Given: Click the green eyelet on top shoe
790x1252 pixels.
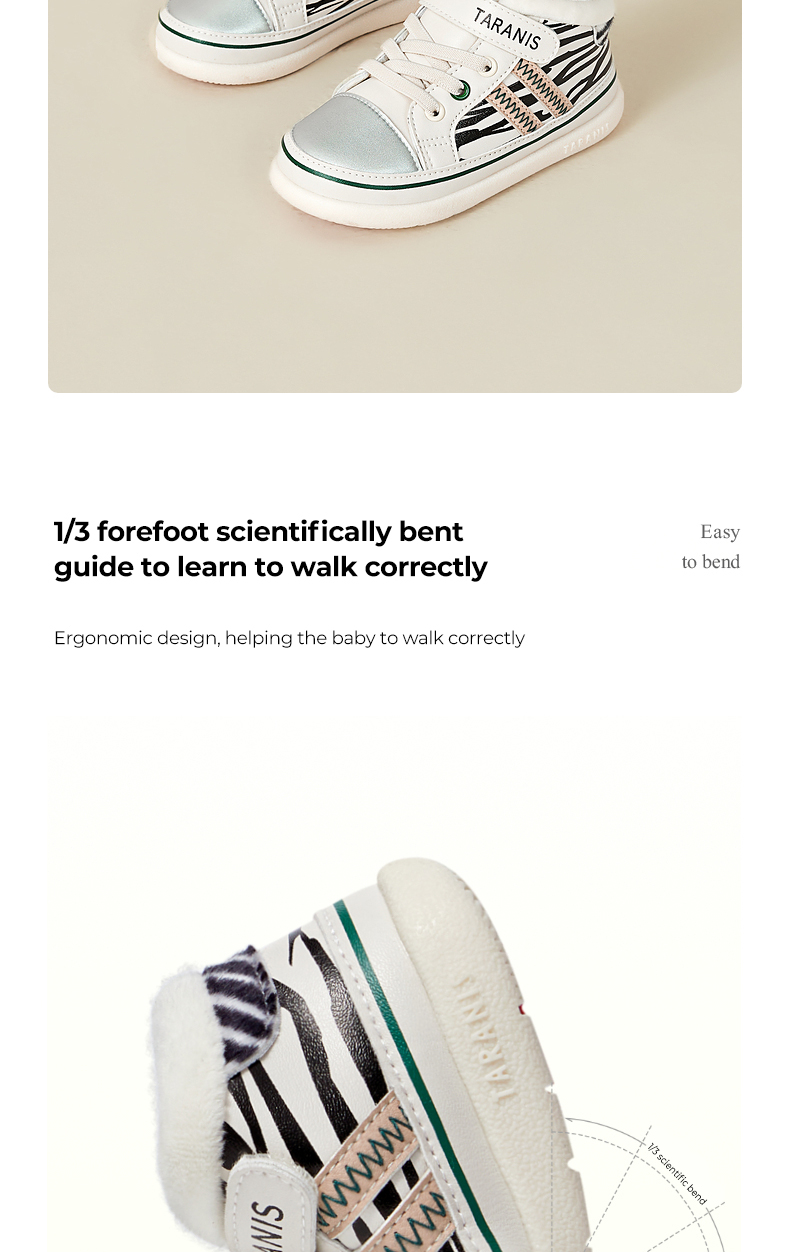Looking at the screenshot, I should (462, 92).
